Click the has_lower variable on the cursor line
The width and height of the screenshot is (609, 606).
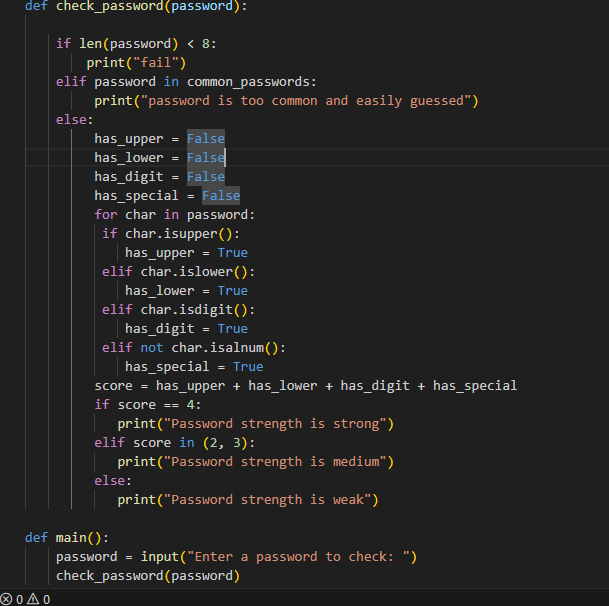[129, 158]
